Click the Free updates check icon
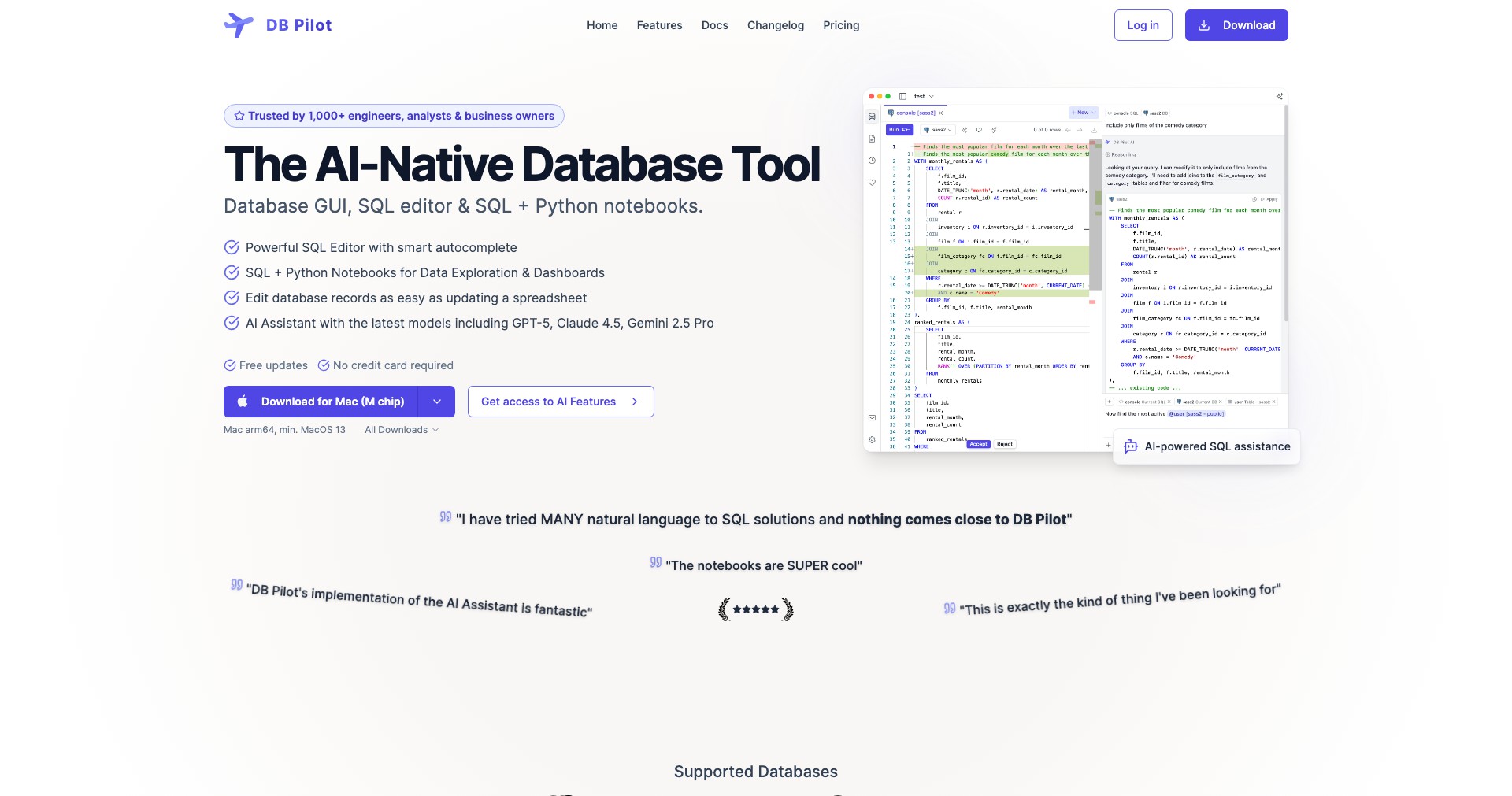The height and width of the screenshot is (796, 1512). pos(230,365)
